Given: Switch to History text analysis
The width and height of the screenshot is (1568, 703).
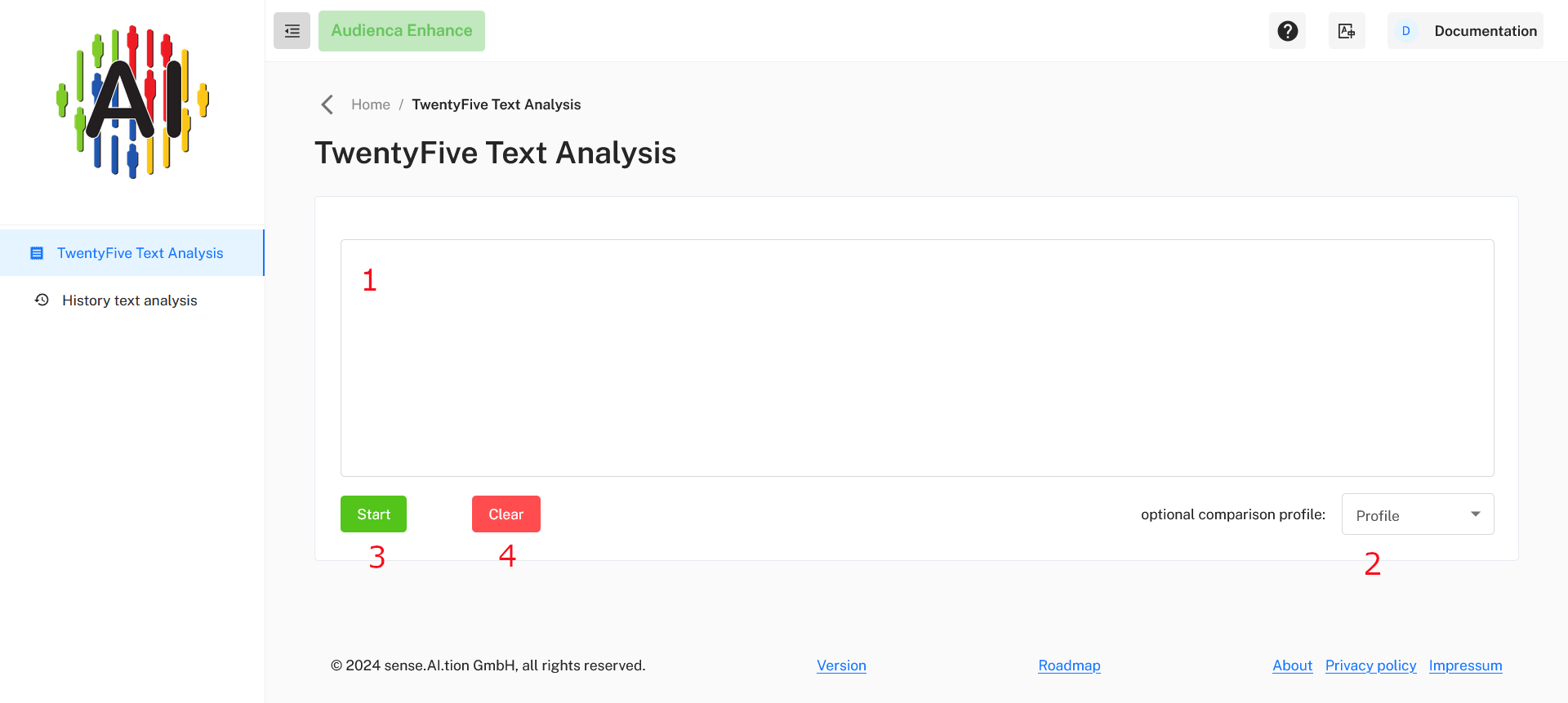Looking at the screenshot, I should (129, 300).
